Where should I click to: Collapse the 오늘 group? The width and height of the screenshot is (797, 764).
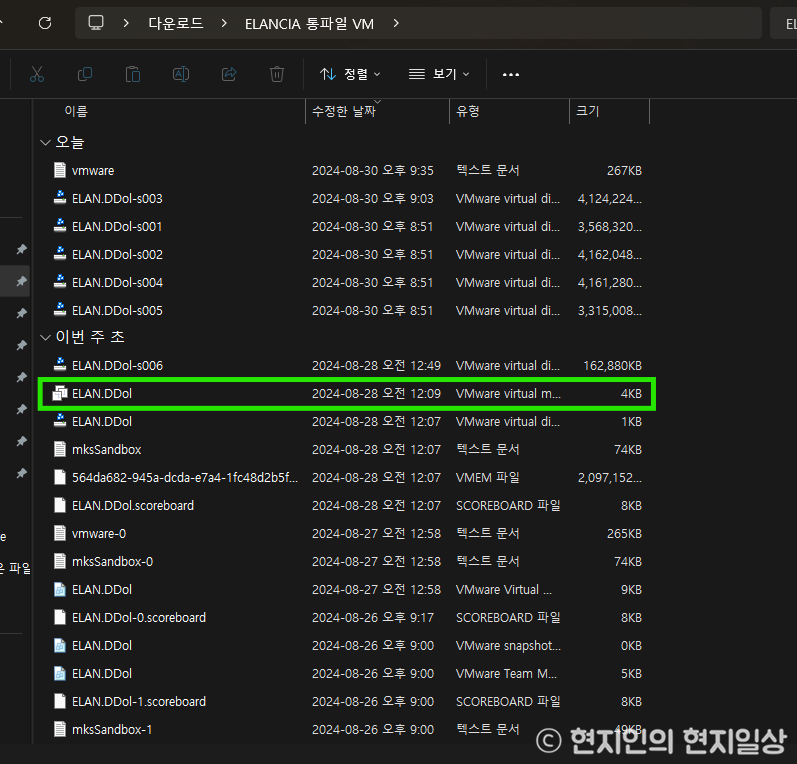click(45, 142)
